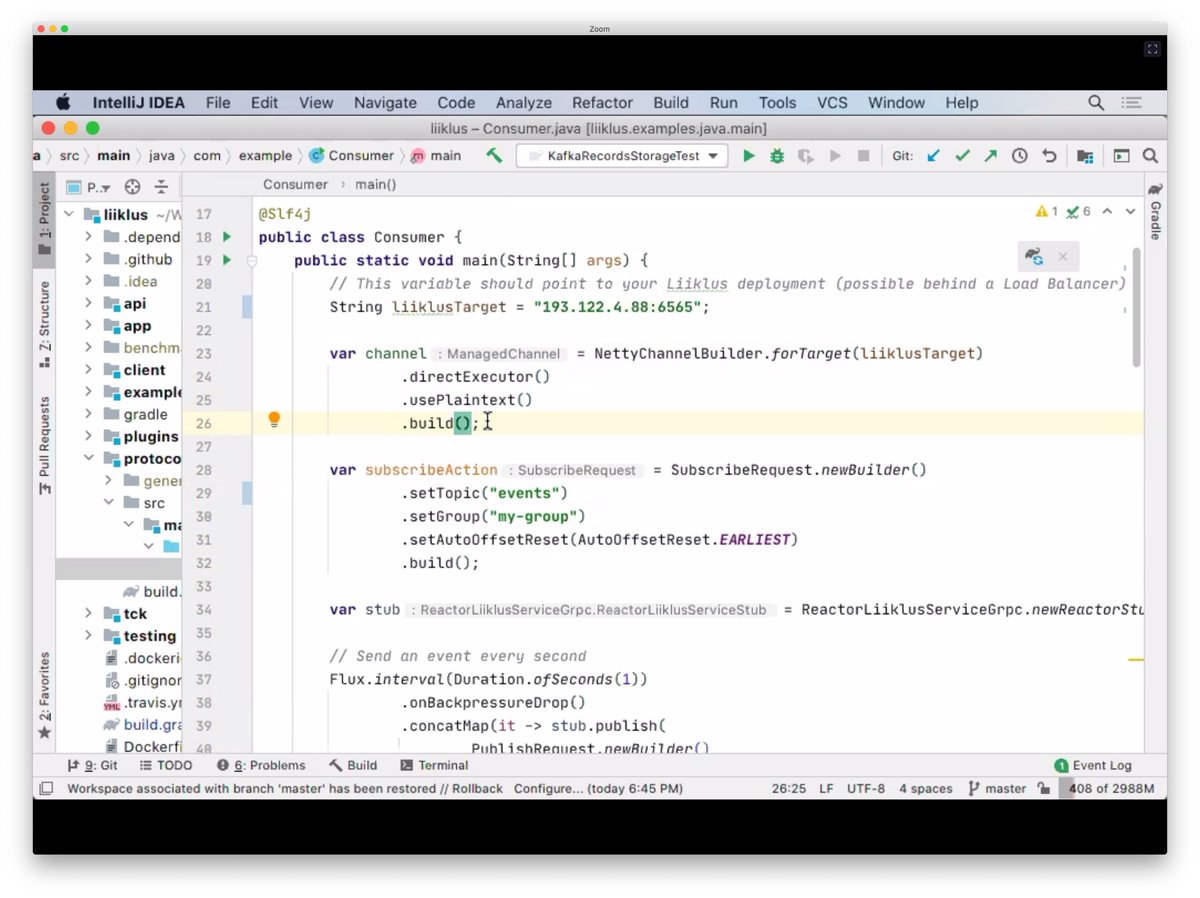Click the memory indicator 408 of 2988M

1112,789
